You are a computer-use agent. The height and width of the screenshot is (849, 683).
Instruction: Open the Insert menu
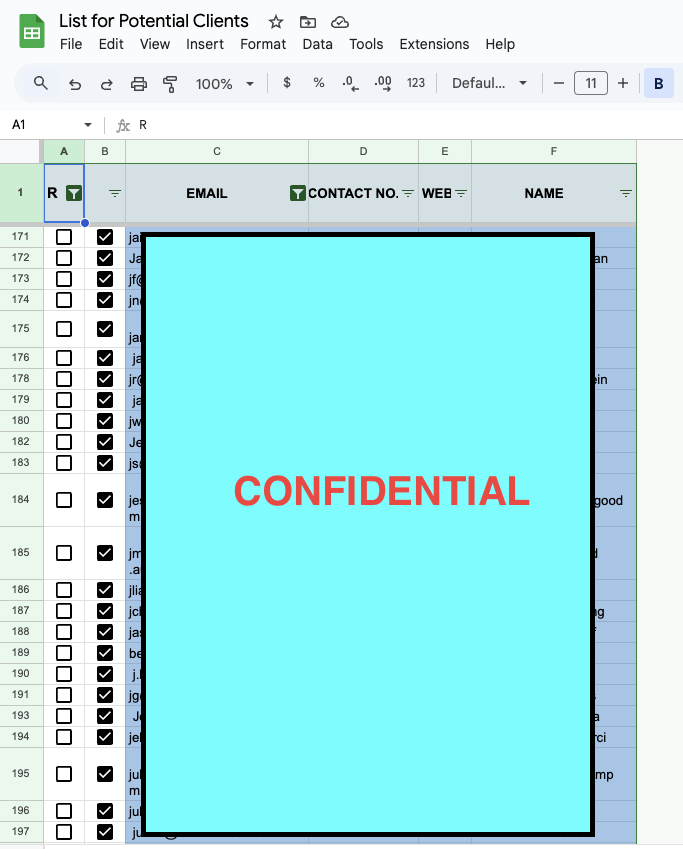pos(205,44)
